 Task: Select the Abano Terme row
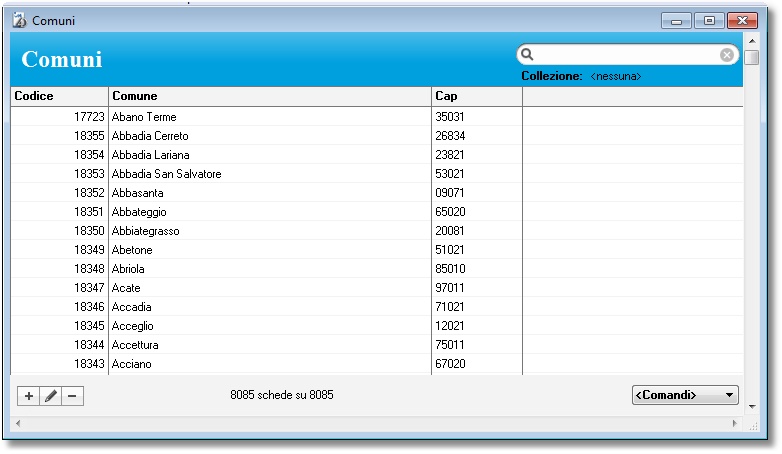click(144, 117)
